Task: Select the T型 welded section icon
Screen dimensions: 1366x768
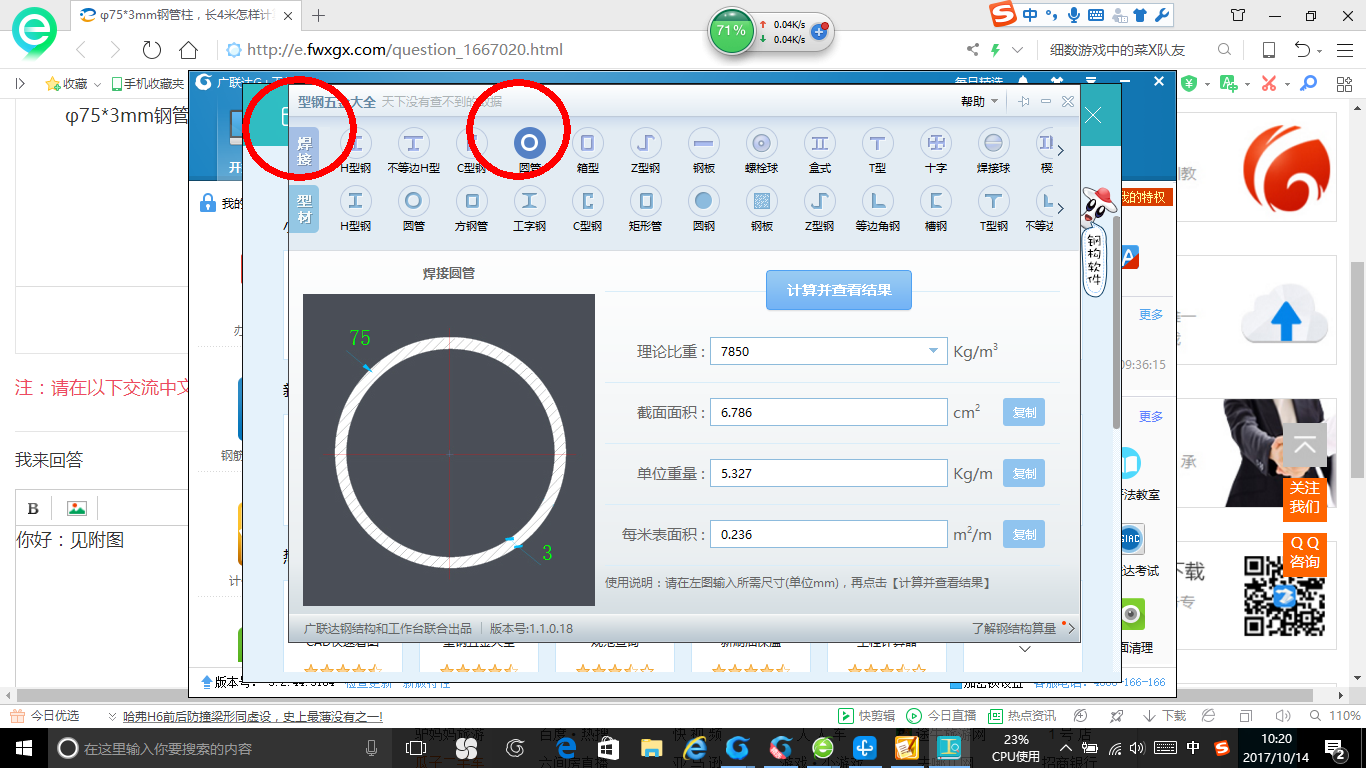Action: pos(877,151)
